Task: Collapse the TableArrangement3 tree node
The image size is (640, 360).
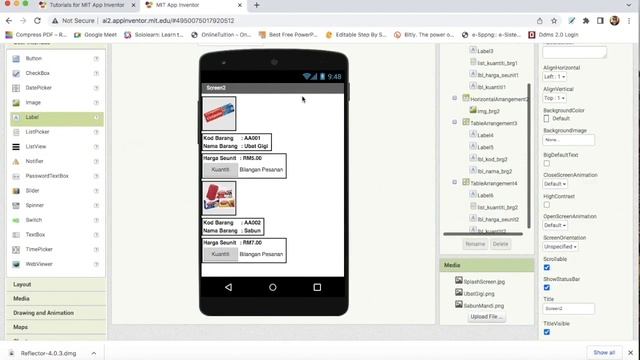Action: [454, 122]
